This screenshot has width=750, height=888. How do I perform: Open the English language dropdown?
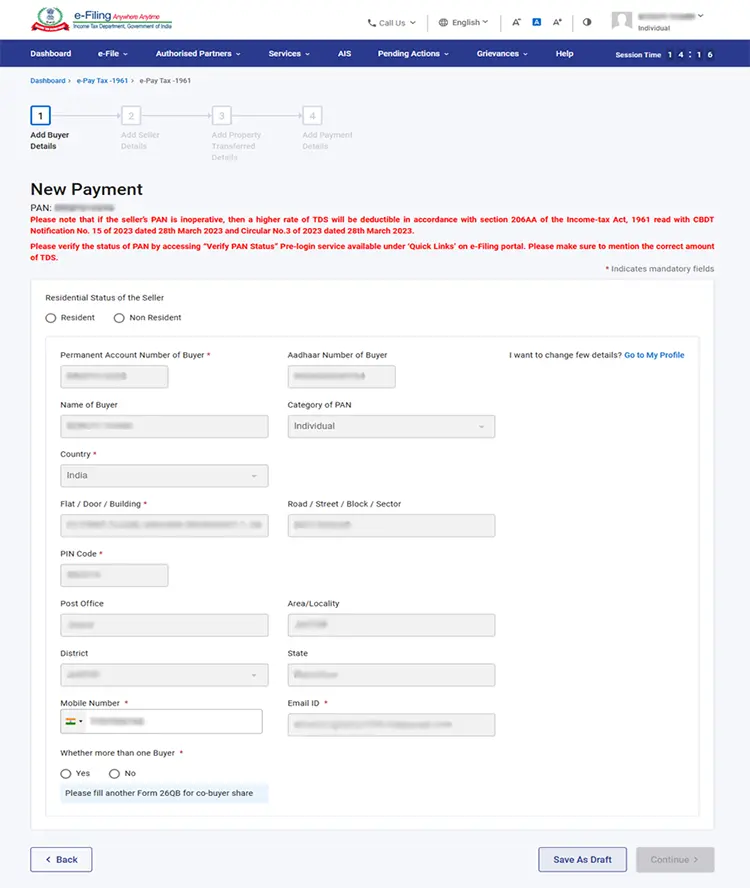point(463,23)
